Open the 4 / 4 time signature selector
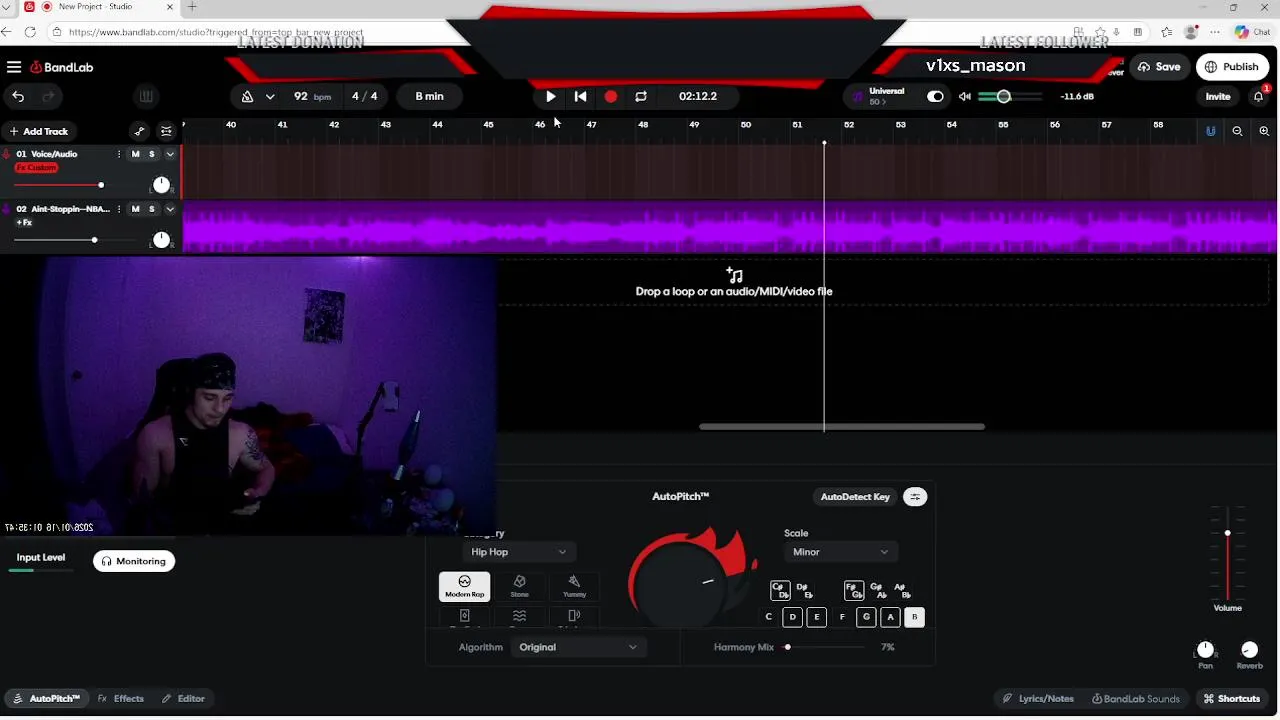The width and height of the screenshot is (1280, 720). [x=365, y=96]
